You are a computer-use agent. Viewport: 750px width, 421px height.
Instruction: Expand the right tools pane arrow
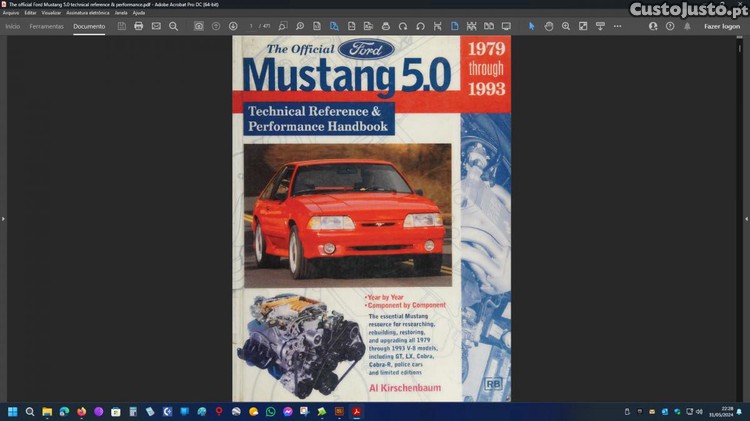coord(746,218)
